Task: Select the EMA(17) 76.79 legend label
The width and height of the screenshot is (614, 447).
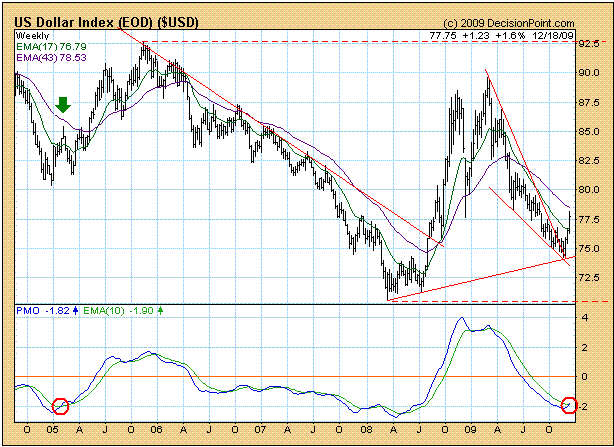Action: point(49,46)
